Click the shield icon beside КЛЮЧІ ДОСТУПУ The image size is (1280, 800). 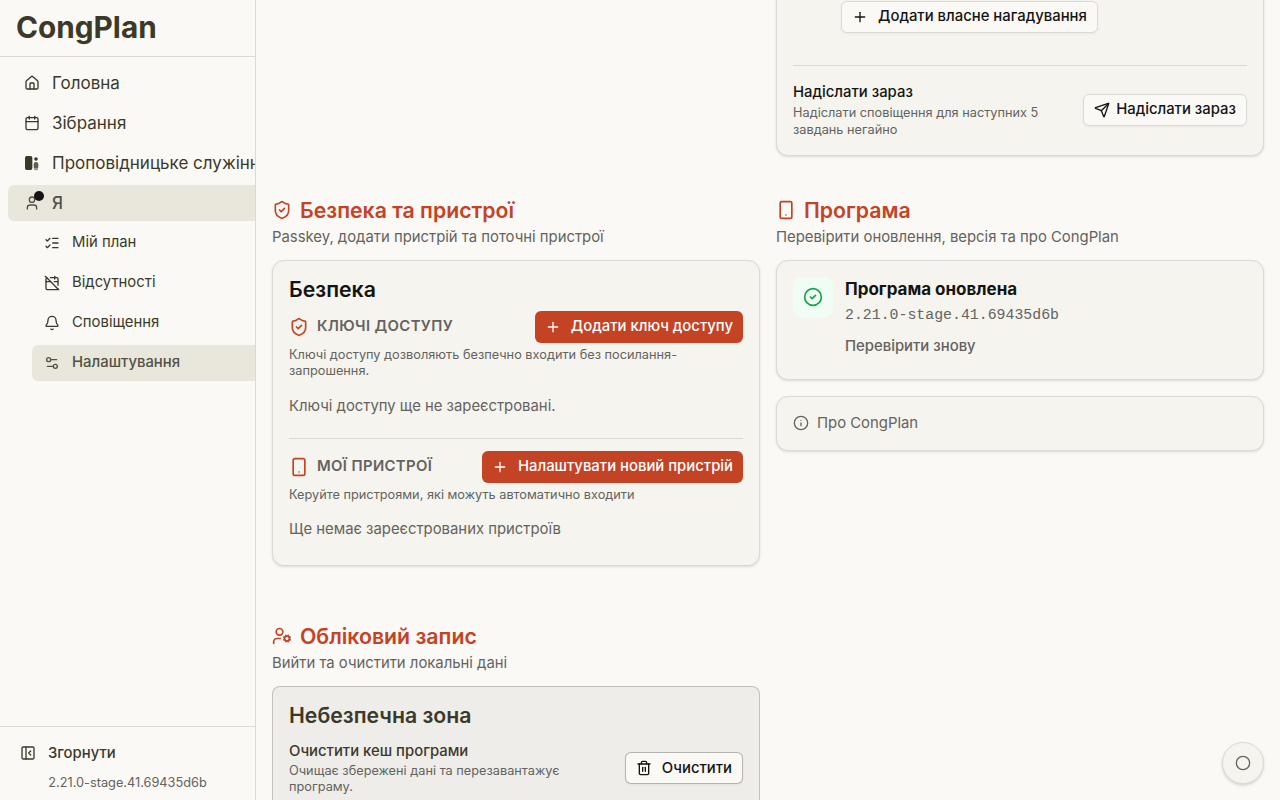coord(298,327)
